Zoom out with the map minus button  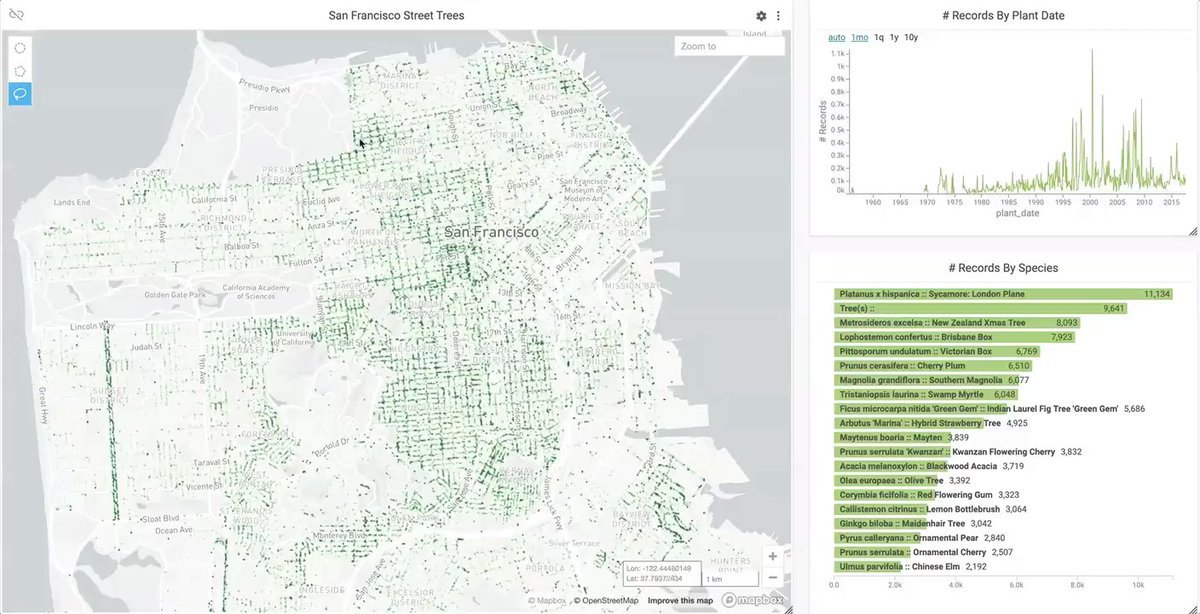773,577
